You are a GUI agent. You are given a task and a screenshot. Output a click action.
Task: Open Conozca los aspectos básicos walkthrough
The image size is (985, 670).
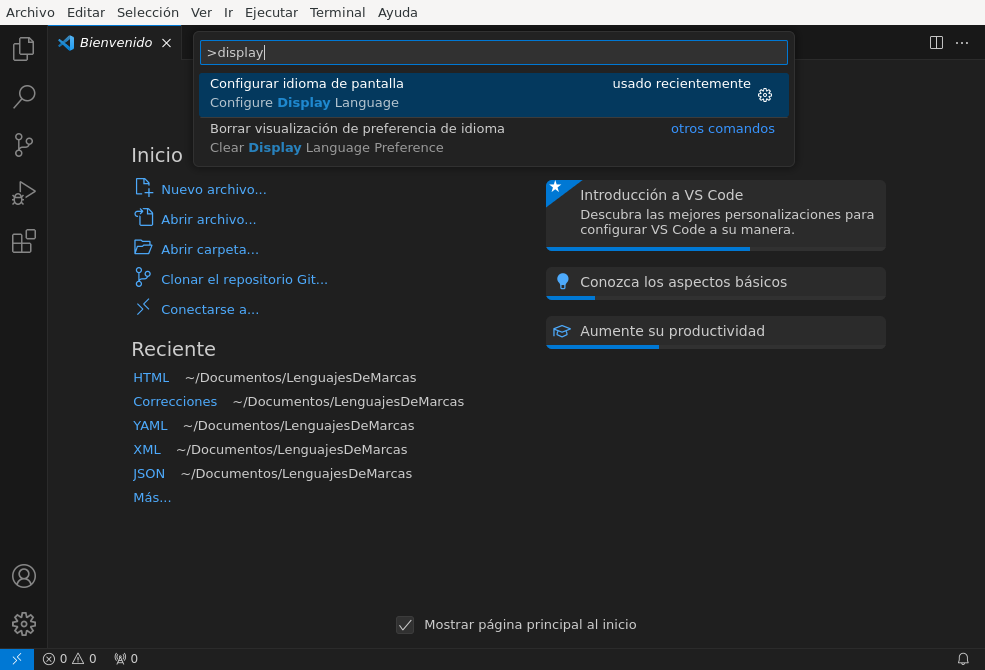[x=716, y=283]
